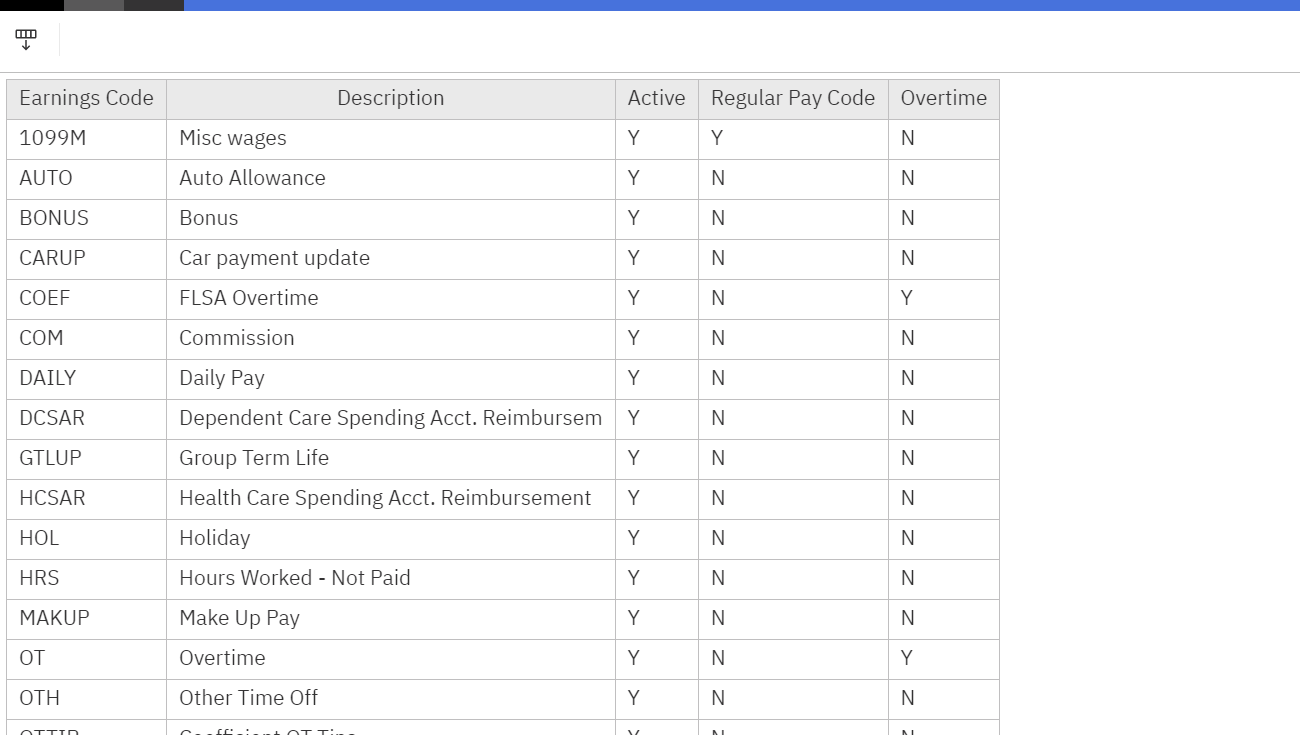1300x735 pixels.
Task: Select the GTLUP earnings code cell
Action: pyautogui.click(x=86, y=459)
